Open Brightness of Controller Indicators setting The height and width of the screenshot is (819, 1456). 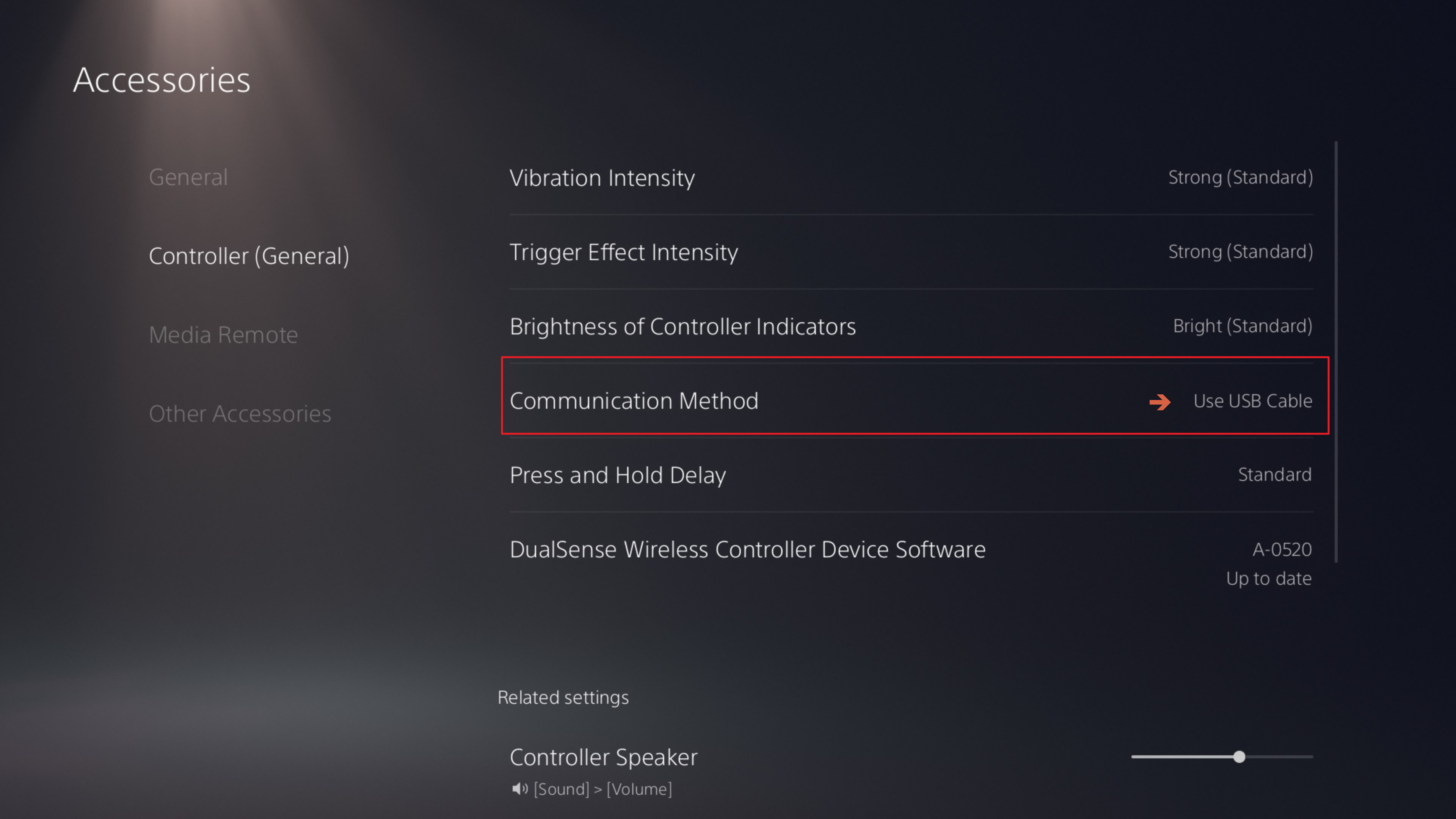click(911, 326)
